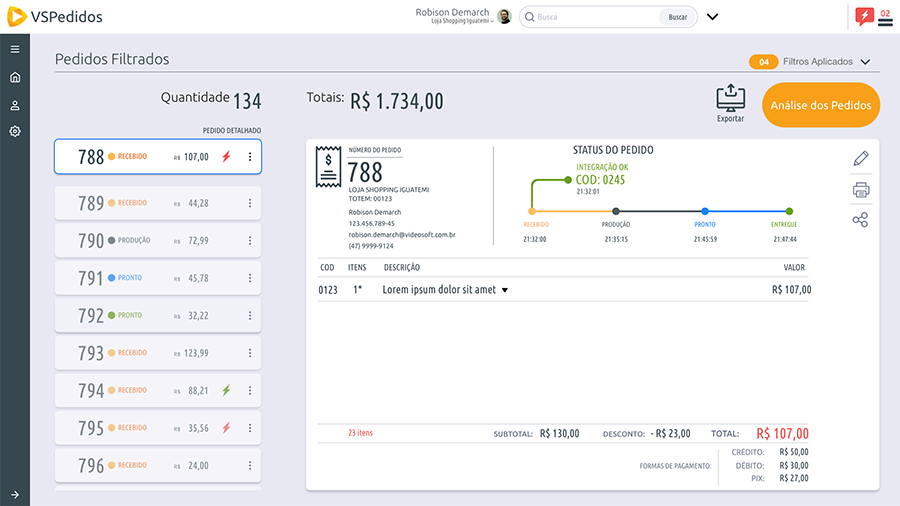Click the Análise dos Pedidos button
This screenshot has width=900, height=506.
[x=821, y=105]
